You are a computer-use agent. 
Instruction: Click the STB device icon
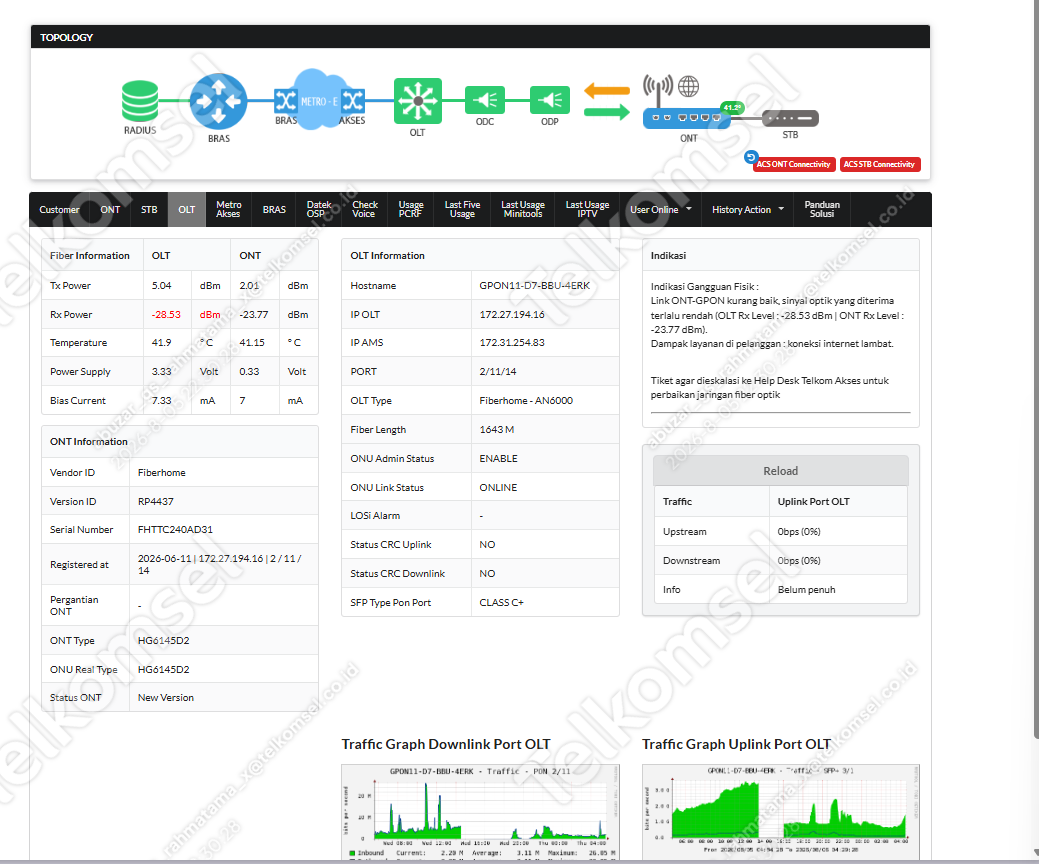click(x=790, y=119)
